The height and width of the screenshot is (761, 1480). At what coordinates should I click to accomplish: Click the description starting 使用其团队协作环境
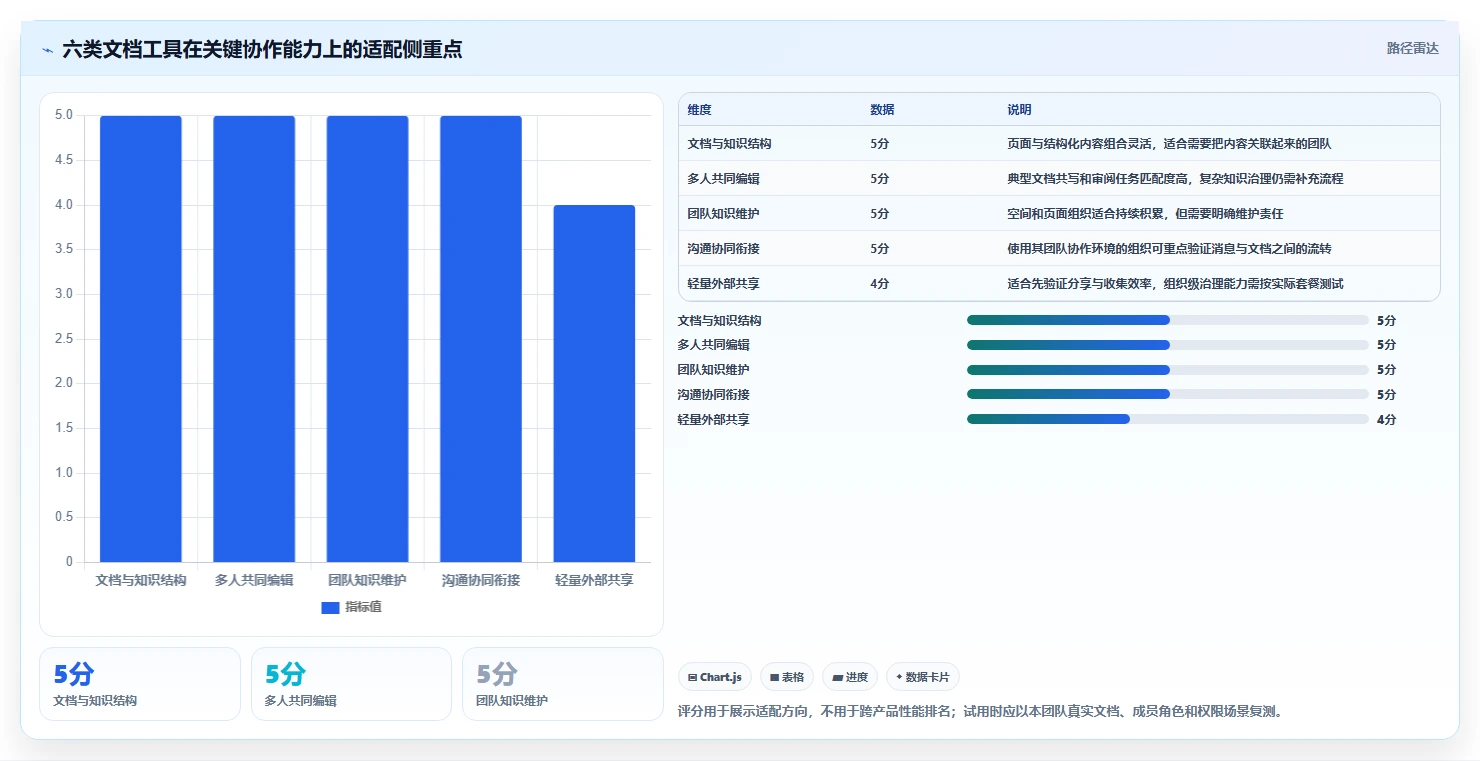[x=1169, y=249]
